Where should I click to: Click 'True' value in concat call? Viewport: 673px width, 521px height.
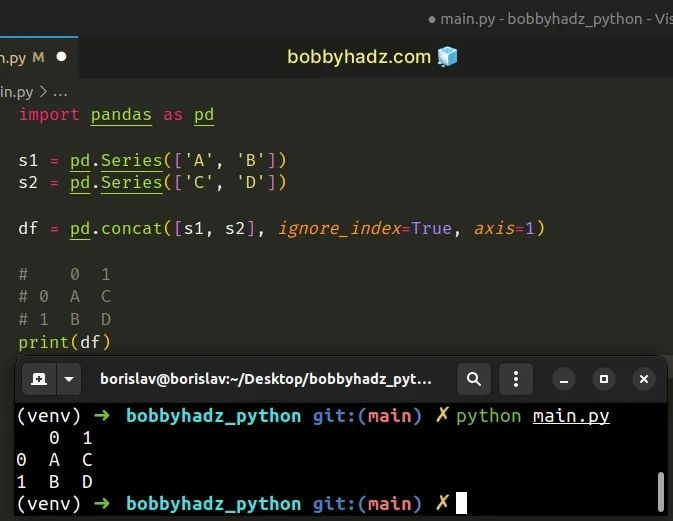point(431,228)
